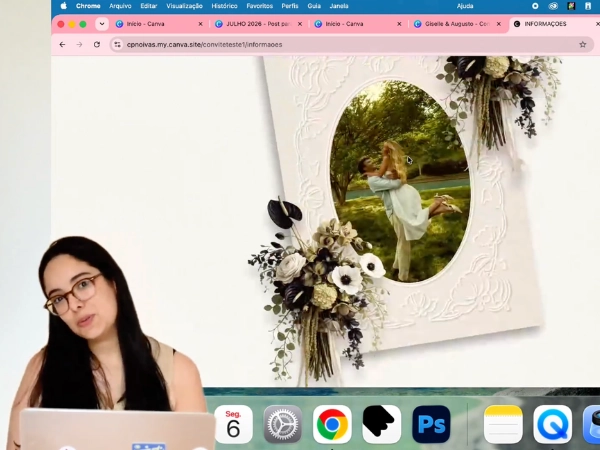This screenshot has height=450, width=600.
Task: Open the Arquivo menu
Action: tap(120, 6)
